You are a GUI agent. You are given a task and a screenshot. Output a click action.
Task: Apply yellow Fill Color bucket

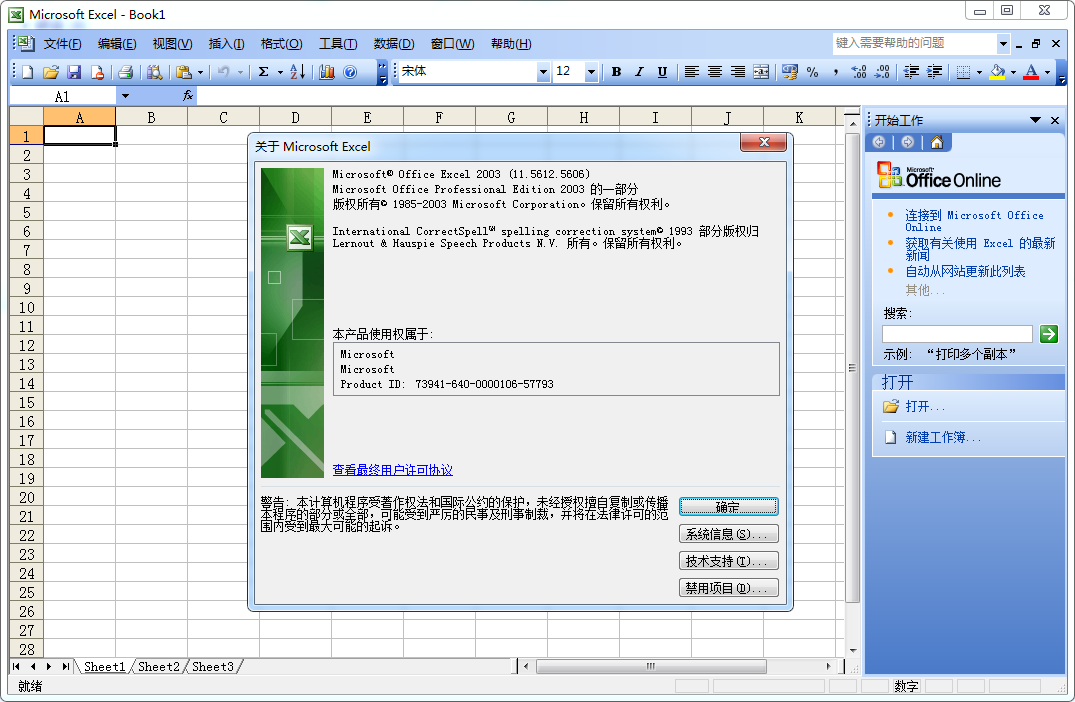pyautogui.click(x=998, y=72)
